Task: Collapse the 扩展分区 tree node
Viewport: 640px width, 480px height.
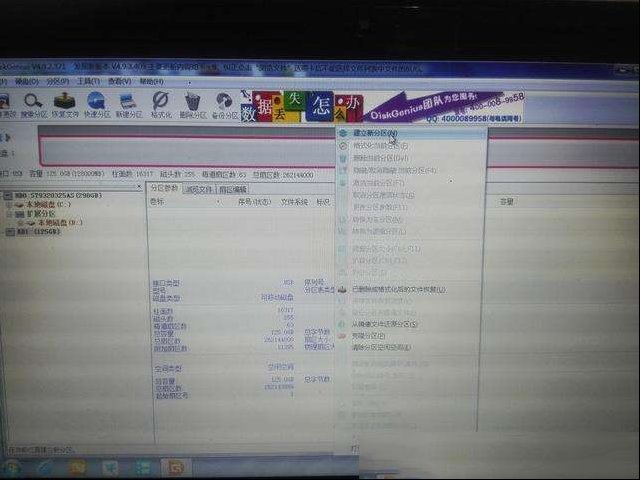Action: tap(10, 214)
